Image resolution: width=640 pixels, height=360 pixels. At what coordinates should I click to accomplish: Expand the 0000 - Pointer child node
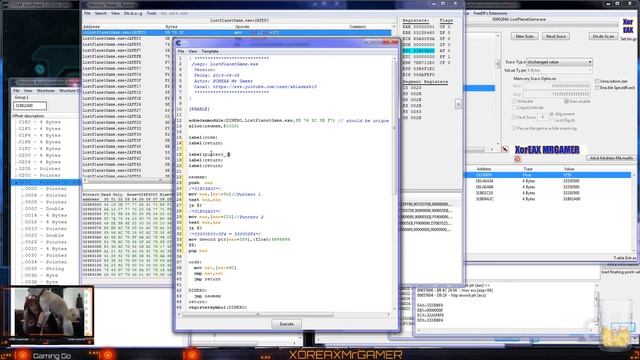click(x=23, y=189)
